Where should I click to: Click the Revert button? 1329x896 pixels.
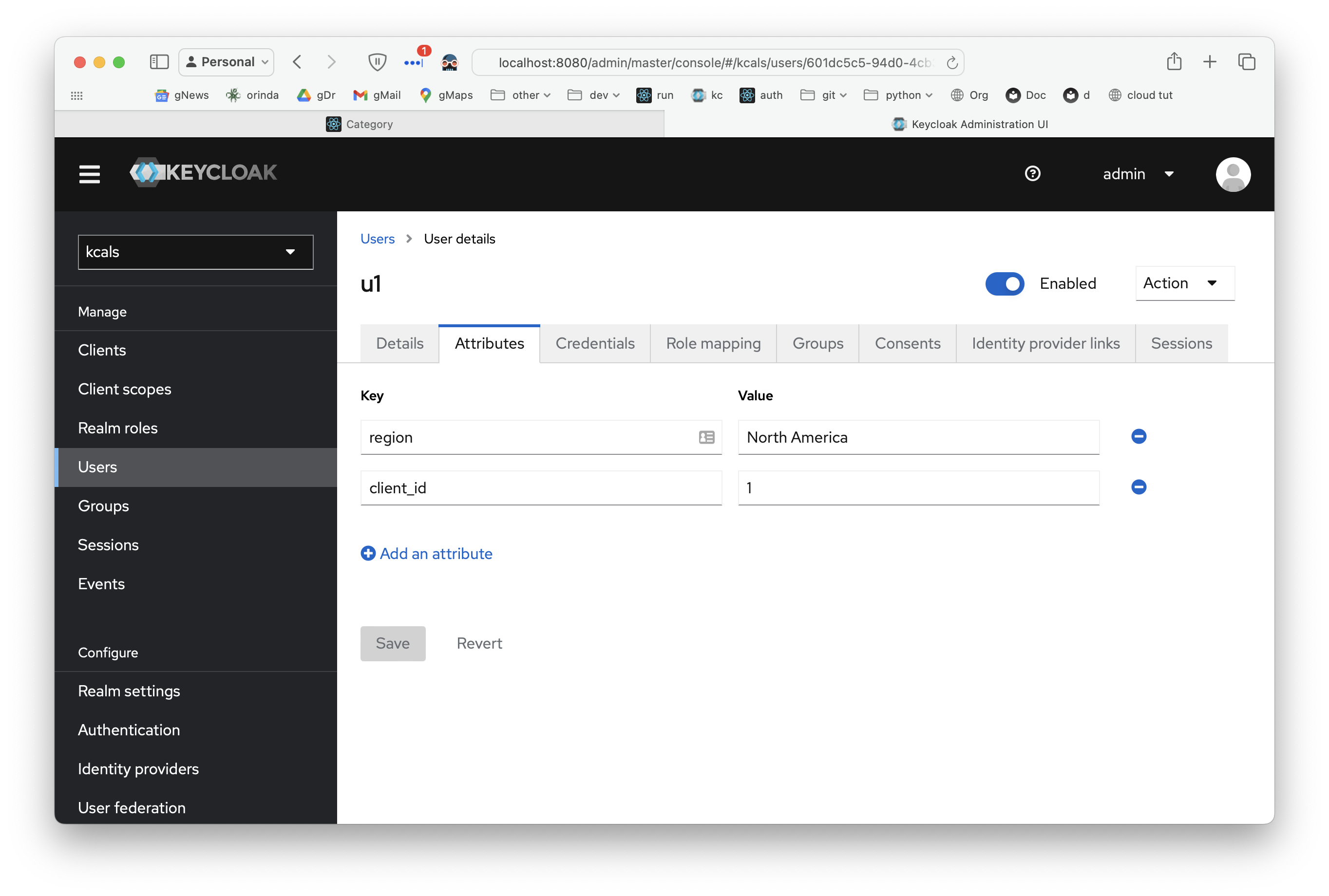(x=479, y=643)
